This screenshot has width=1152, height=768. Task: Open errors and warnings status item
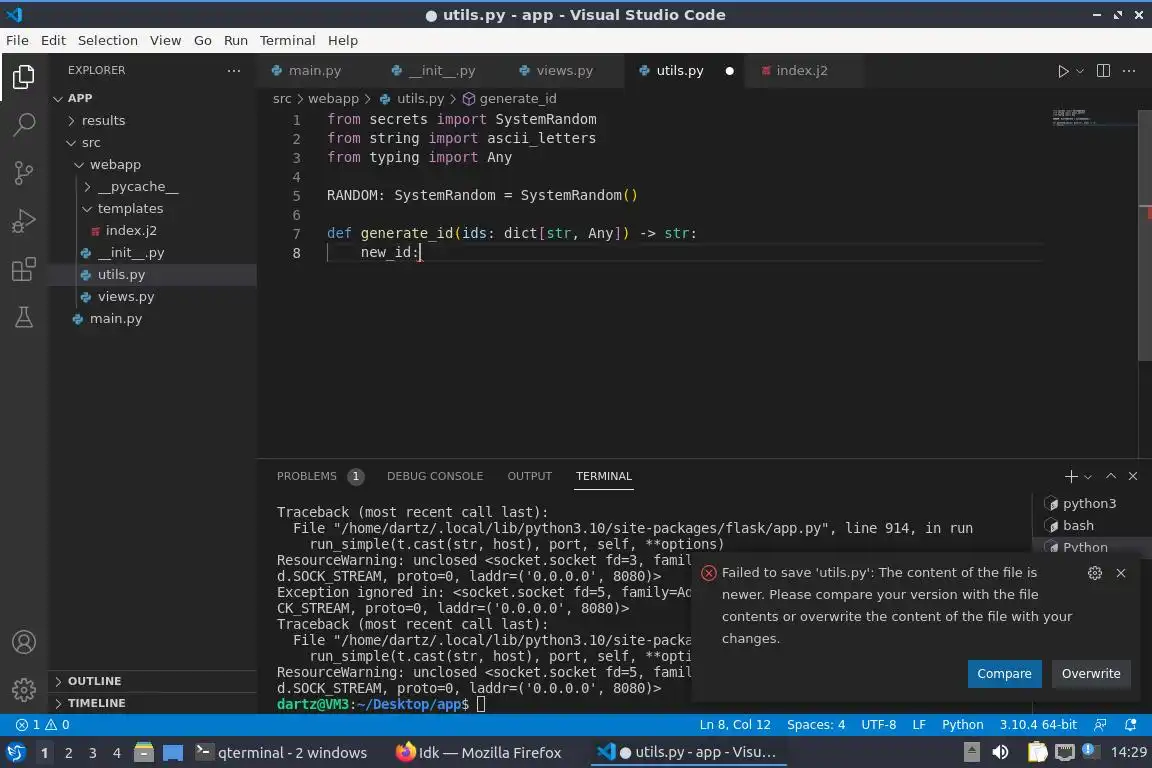coord(43,725)
